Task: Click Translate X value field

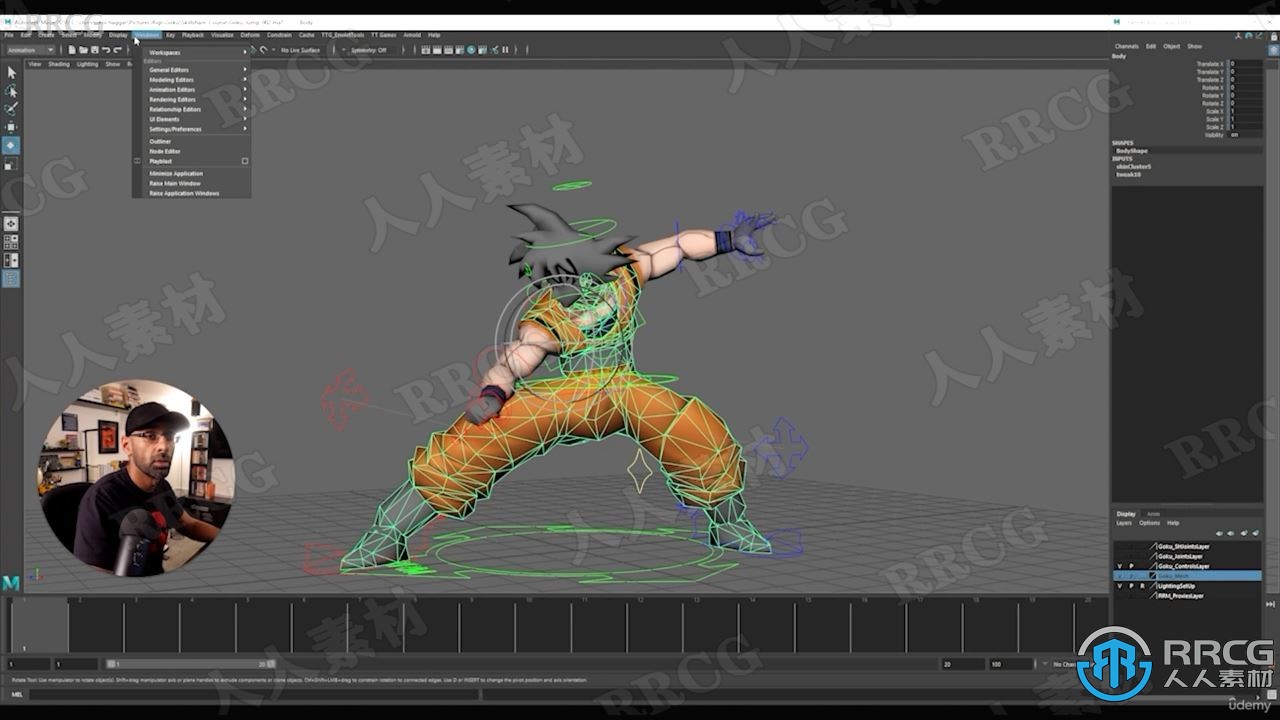Action: coord(1245,64)
